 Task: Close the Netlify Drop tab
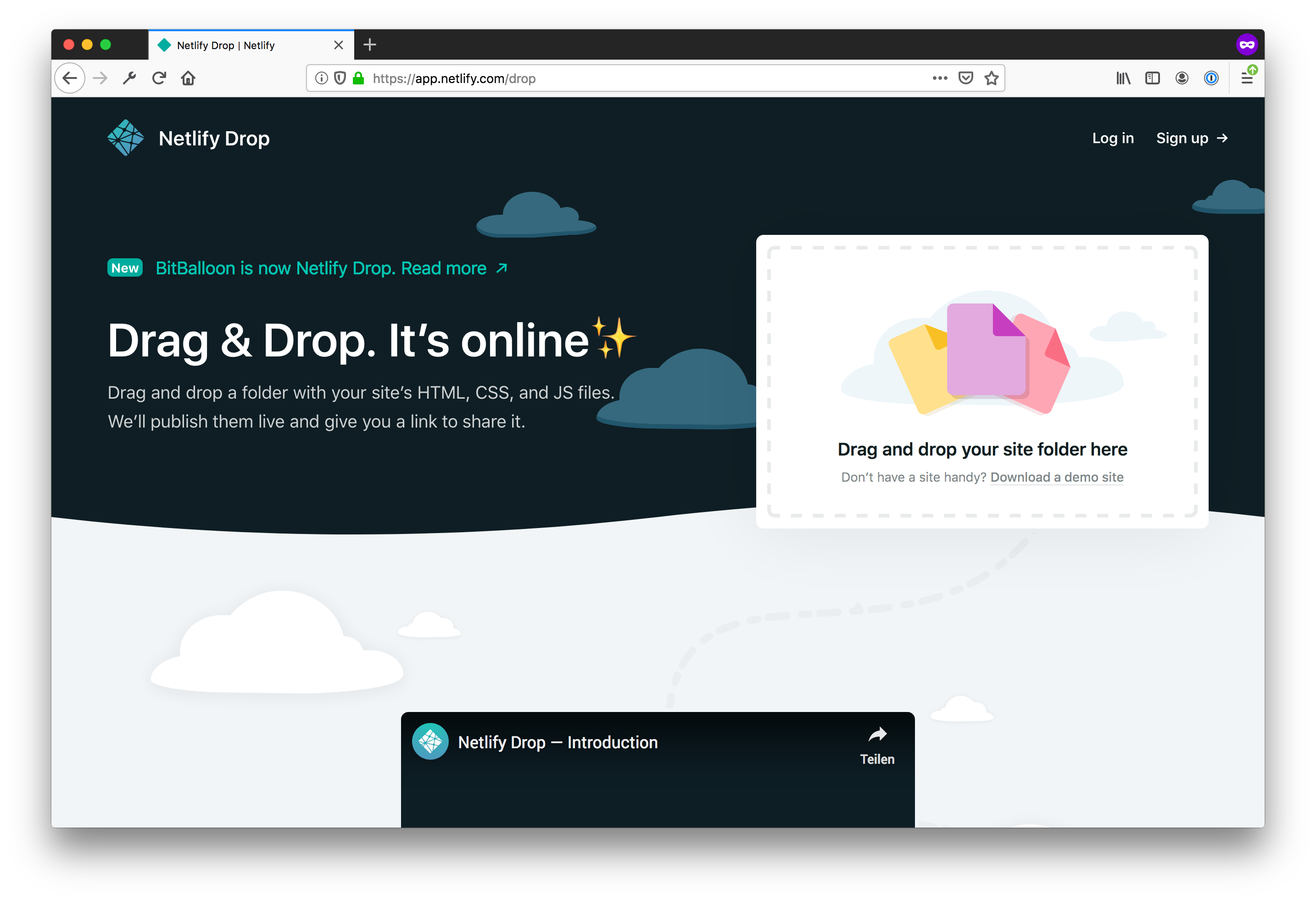click(339, 45)
